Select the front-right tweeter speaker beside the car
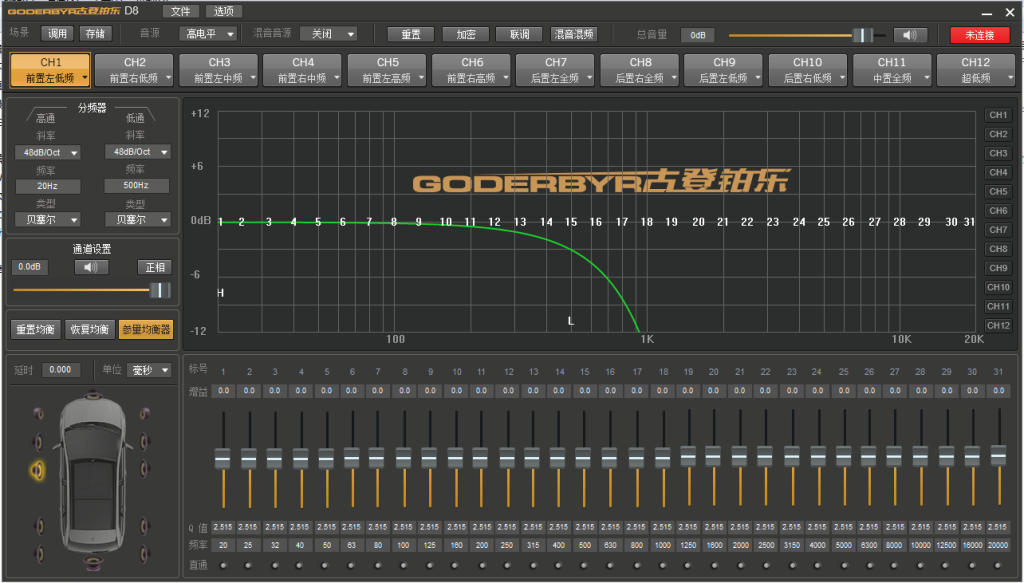The height and width of the screenshot is (583, 1024). (x=144, y=413)
